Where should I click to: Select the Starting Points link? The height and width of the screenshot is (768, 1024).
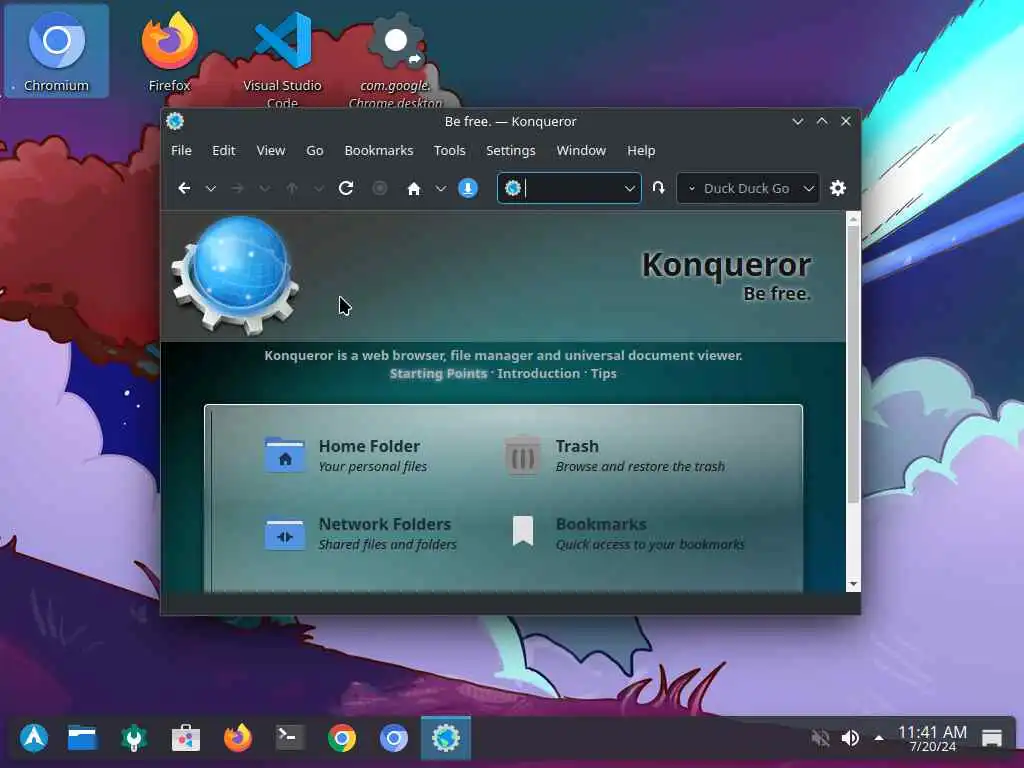point(438,374)
